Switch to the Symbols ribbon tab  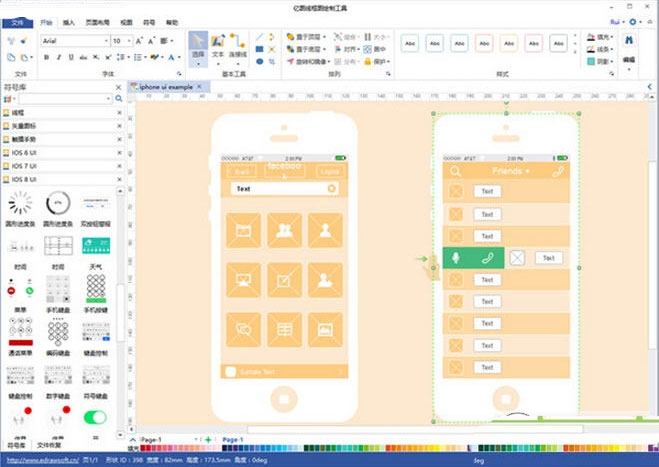click(x=149, y=23)
